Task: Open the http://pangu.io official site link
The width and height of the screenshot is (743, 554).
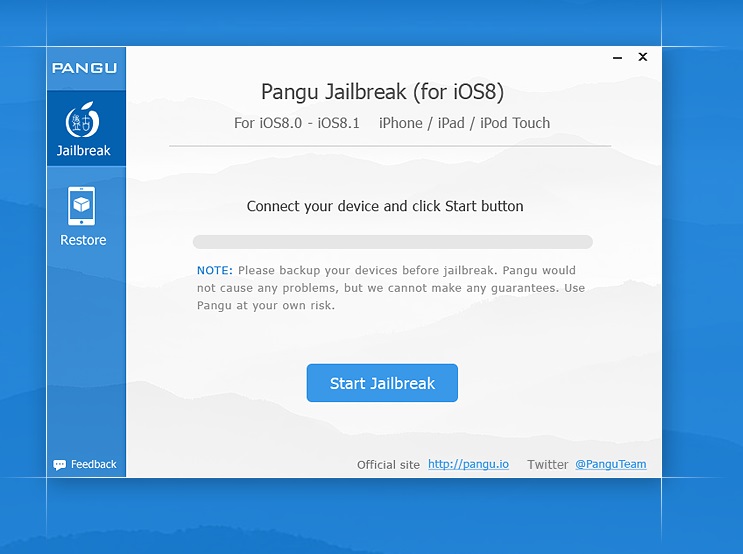Action: [468, 464]
